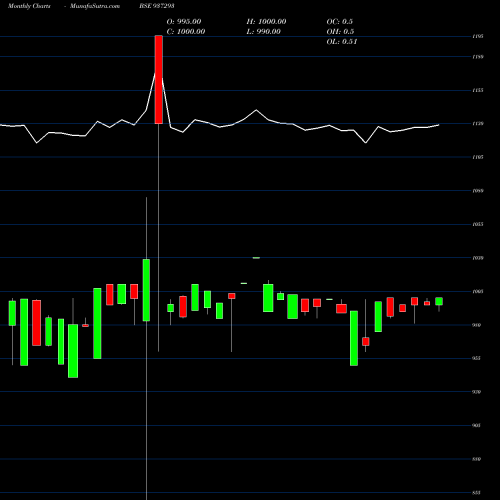Select the tall red candle at the chart peak
The image size is (500, 500).
159,80
